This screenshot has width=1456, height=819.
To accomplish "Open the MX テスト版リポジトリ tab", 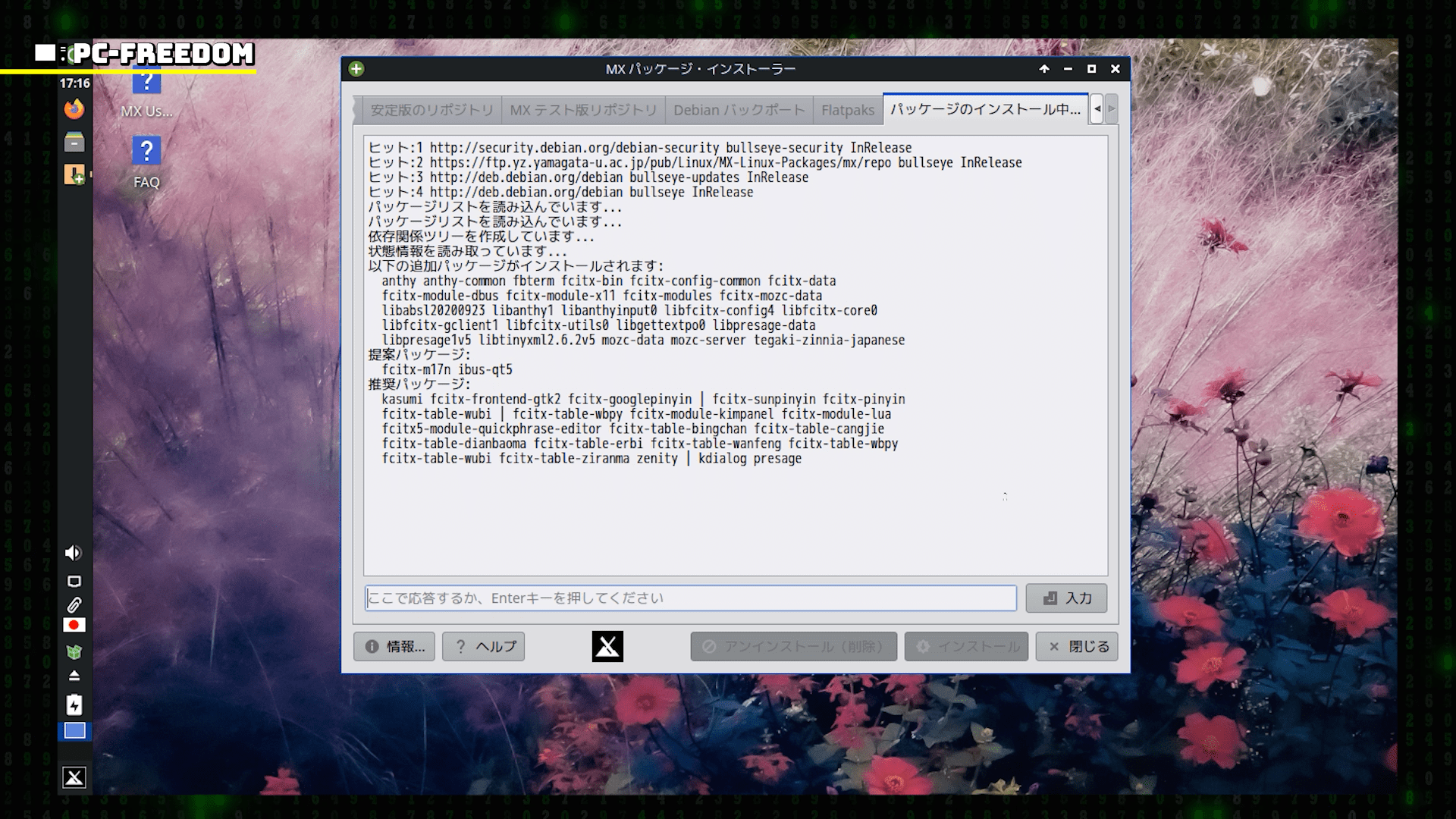I will coord(582,111).
